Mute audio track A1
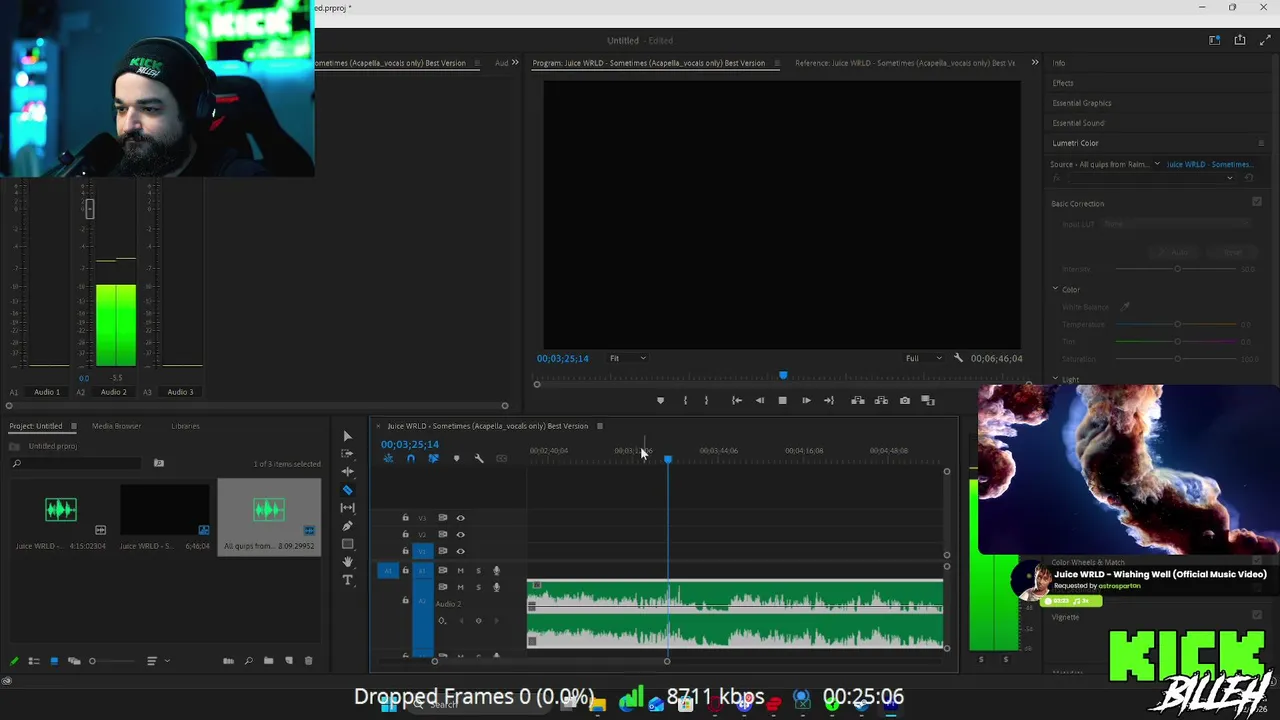 click(460, 571)
